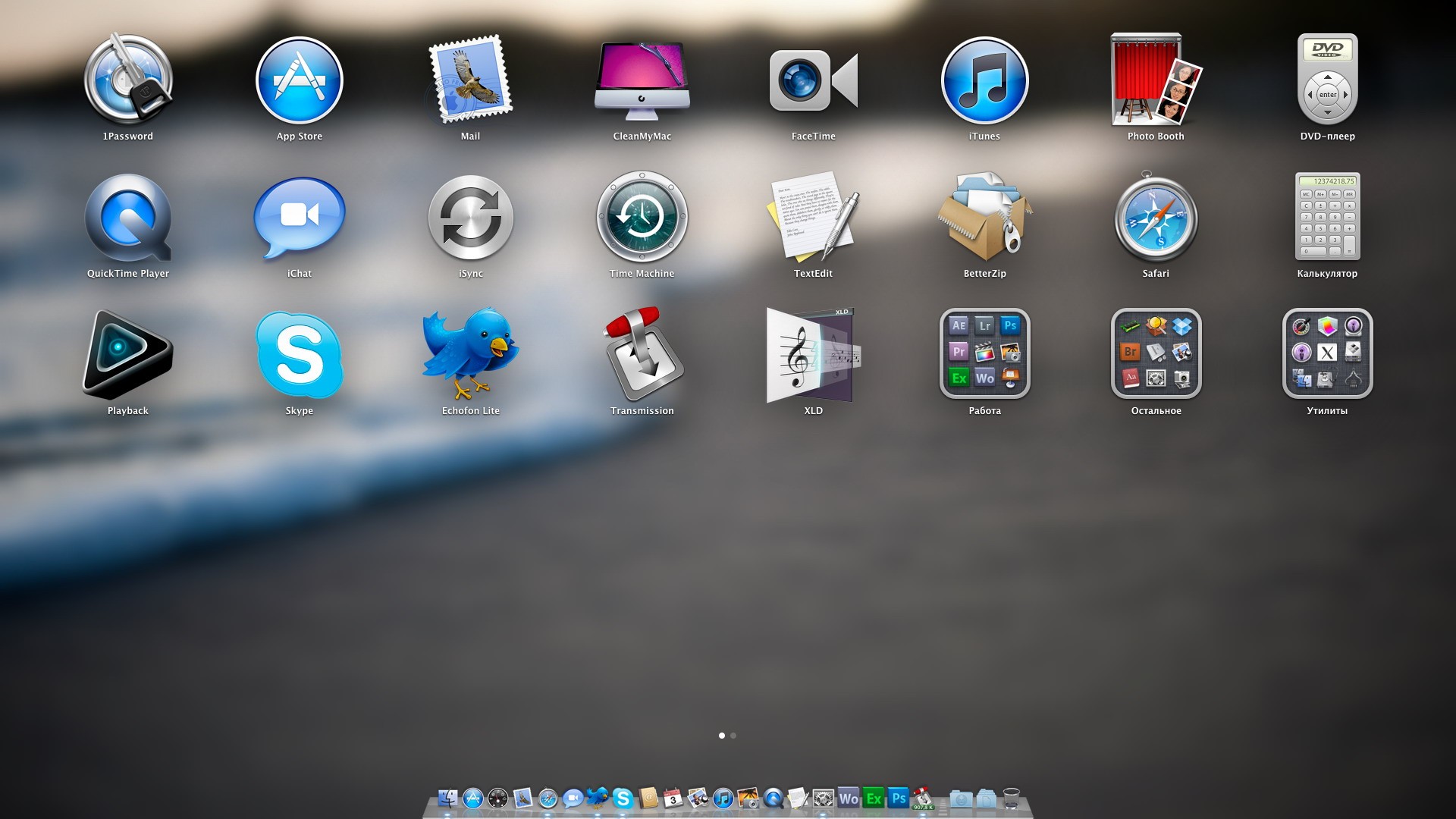Open iChat from the Dock
The image size is (1456, 819).
coord(573,798)
